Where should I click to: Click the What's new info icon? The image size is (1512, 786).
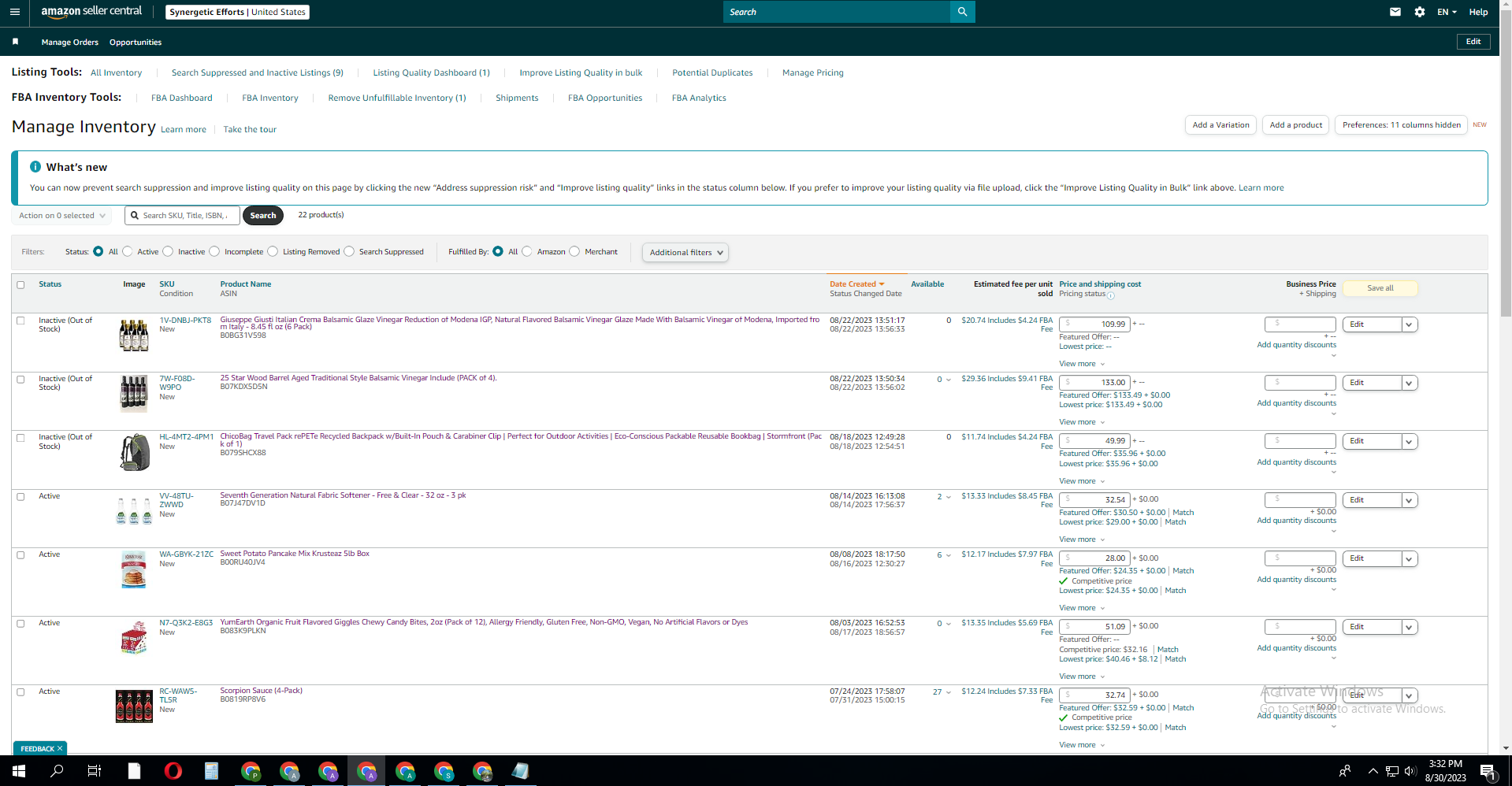[35, 167]
